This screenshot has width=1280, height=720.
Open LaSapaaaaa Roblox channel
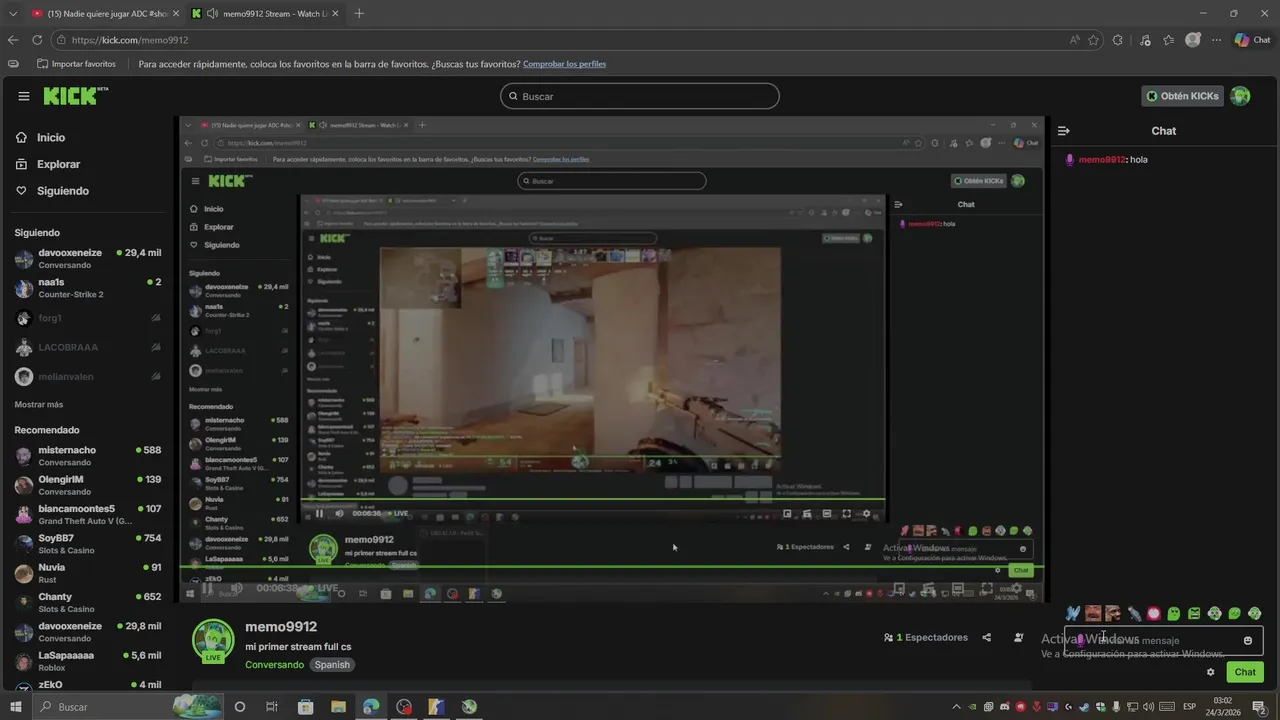point(88,661)
